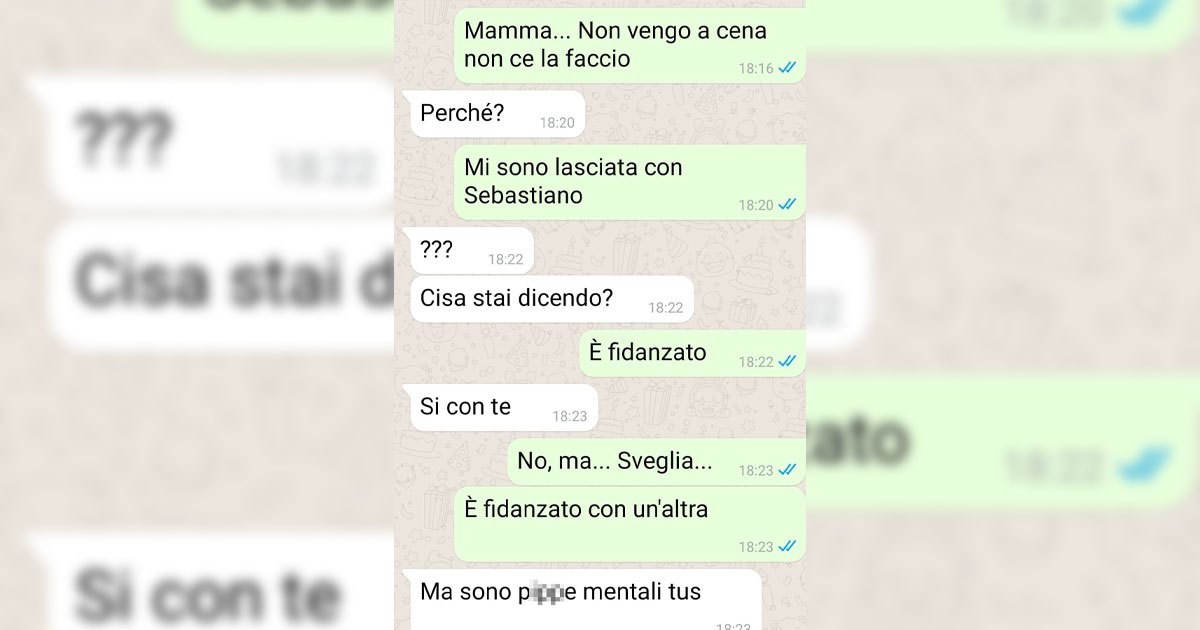
Task: Click the 18:22 timestamp beside "???"
Action: point(505,259)
